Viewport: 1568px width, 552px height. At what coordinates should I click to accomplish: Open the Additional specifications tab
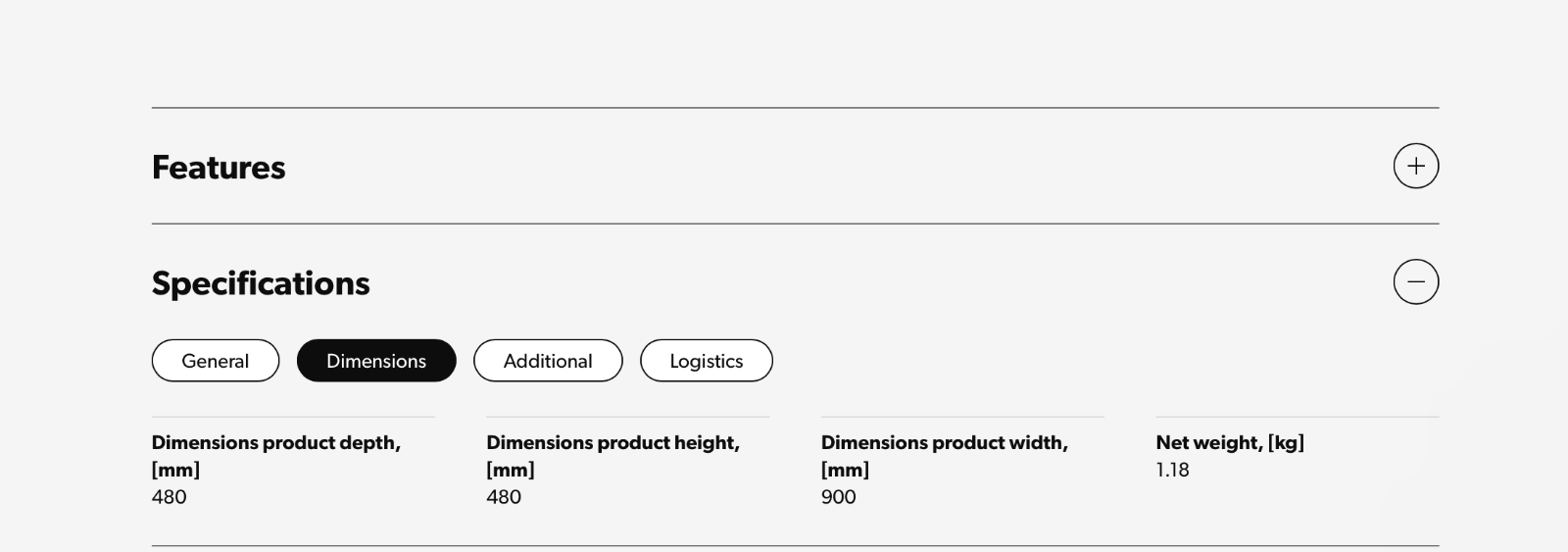(x=548, y=361)
